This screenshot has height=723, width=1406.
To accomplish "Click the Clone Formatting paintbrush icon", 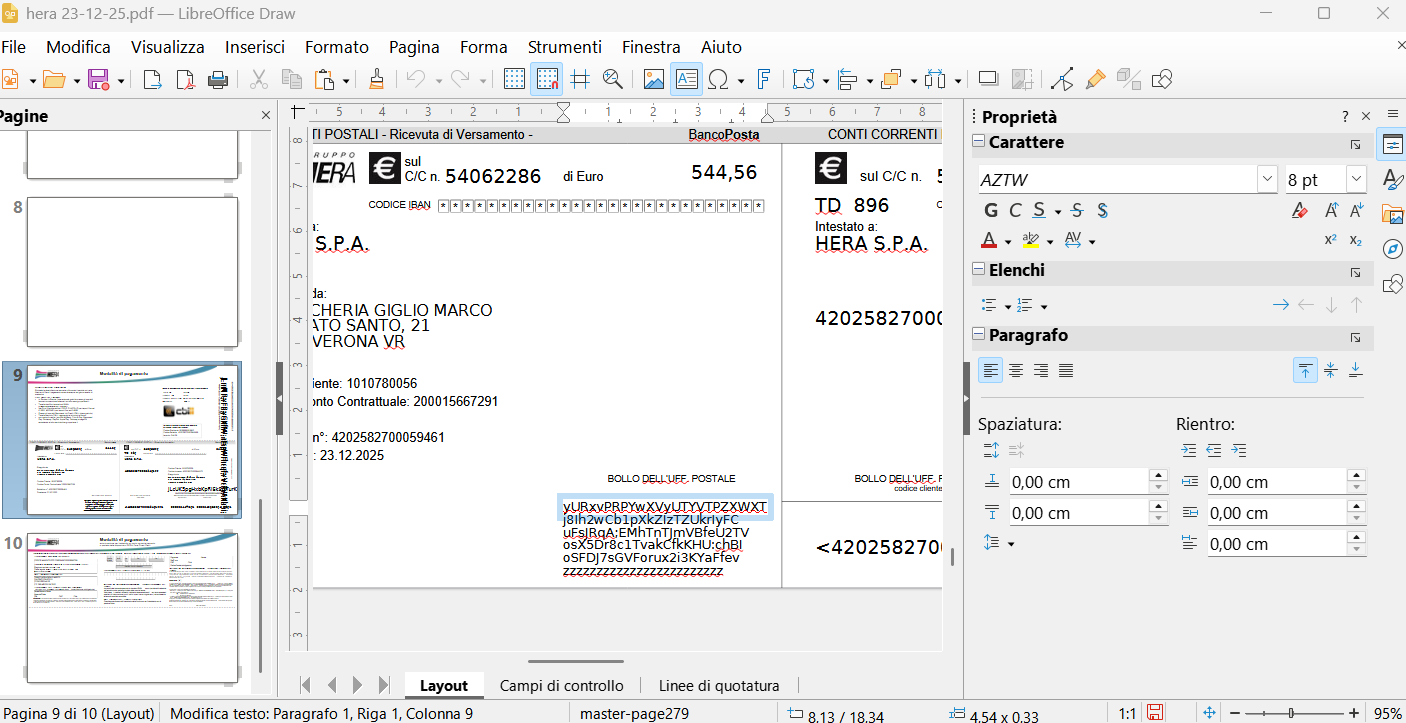I will [376, 80].
